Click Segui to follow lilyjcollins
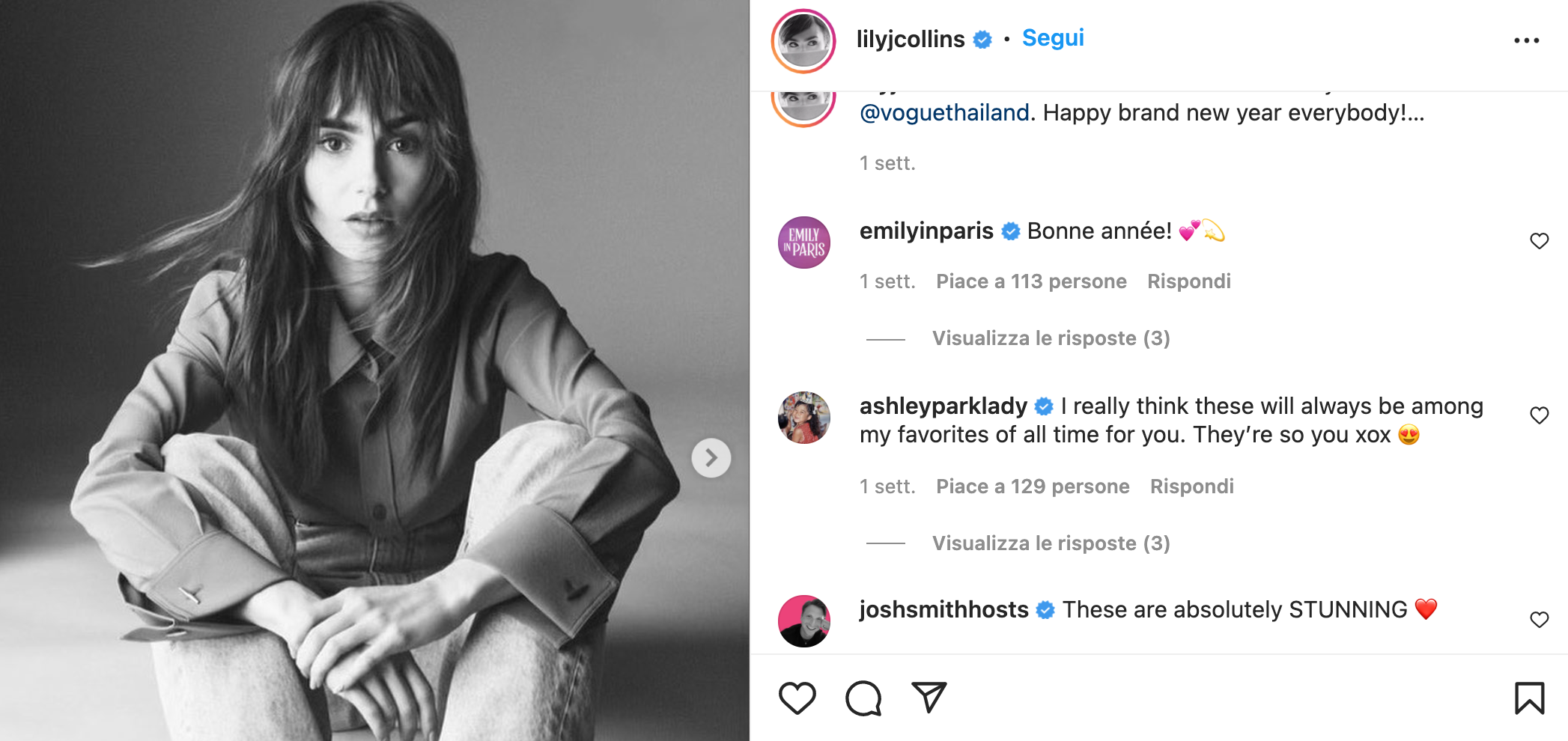 (x=1052, y=38)
